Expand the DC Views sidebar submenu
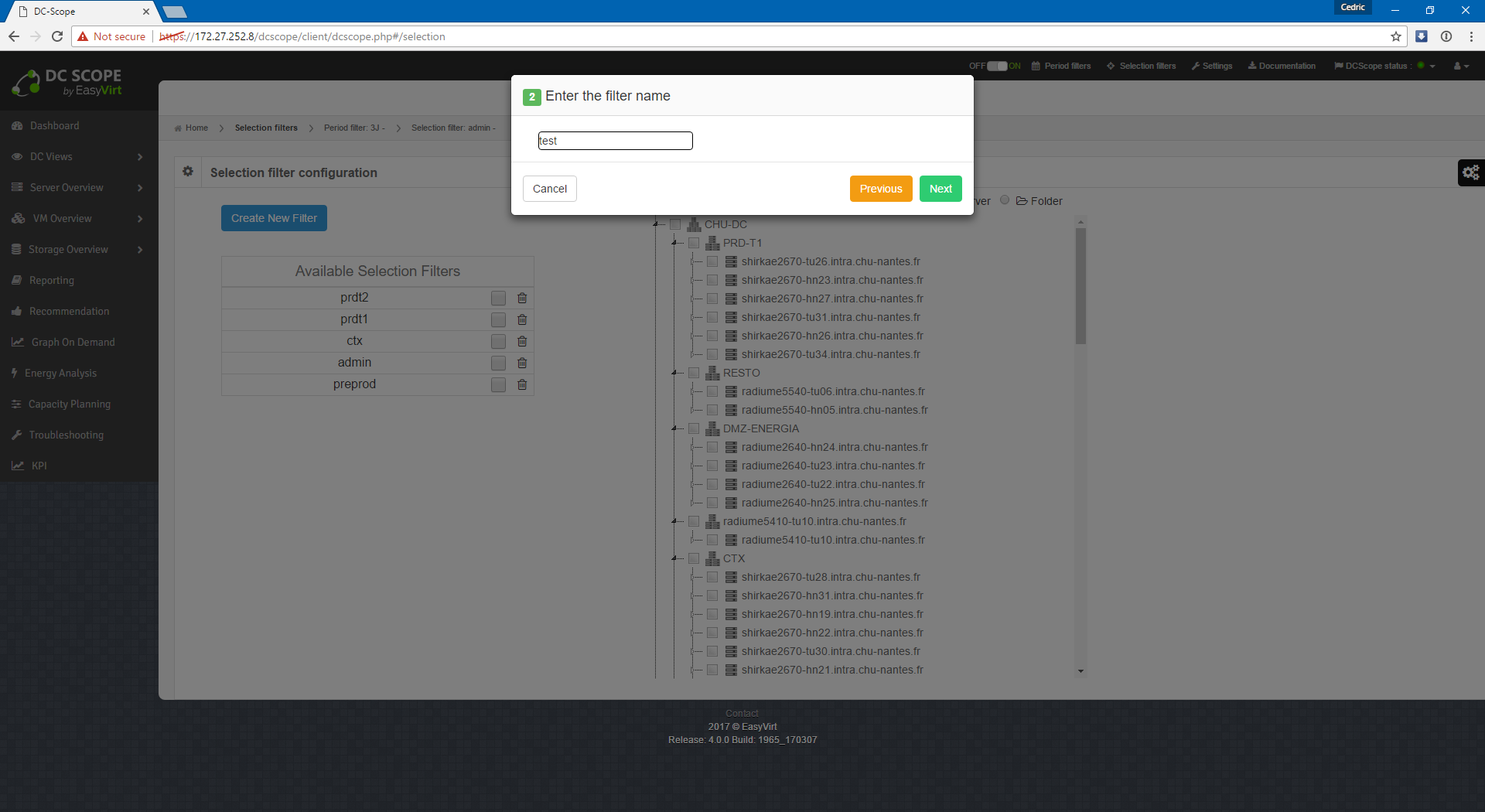 (x=140, y=157)
